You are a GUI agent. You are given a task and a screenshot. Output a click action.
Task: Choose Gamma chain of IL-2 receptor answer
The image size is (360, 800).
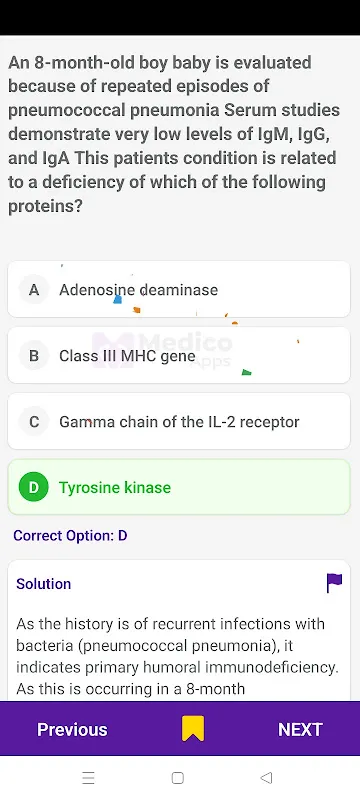[179, 421]
